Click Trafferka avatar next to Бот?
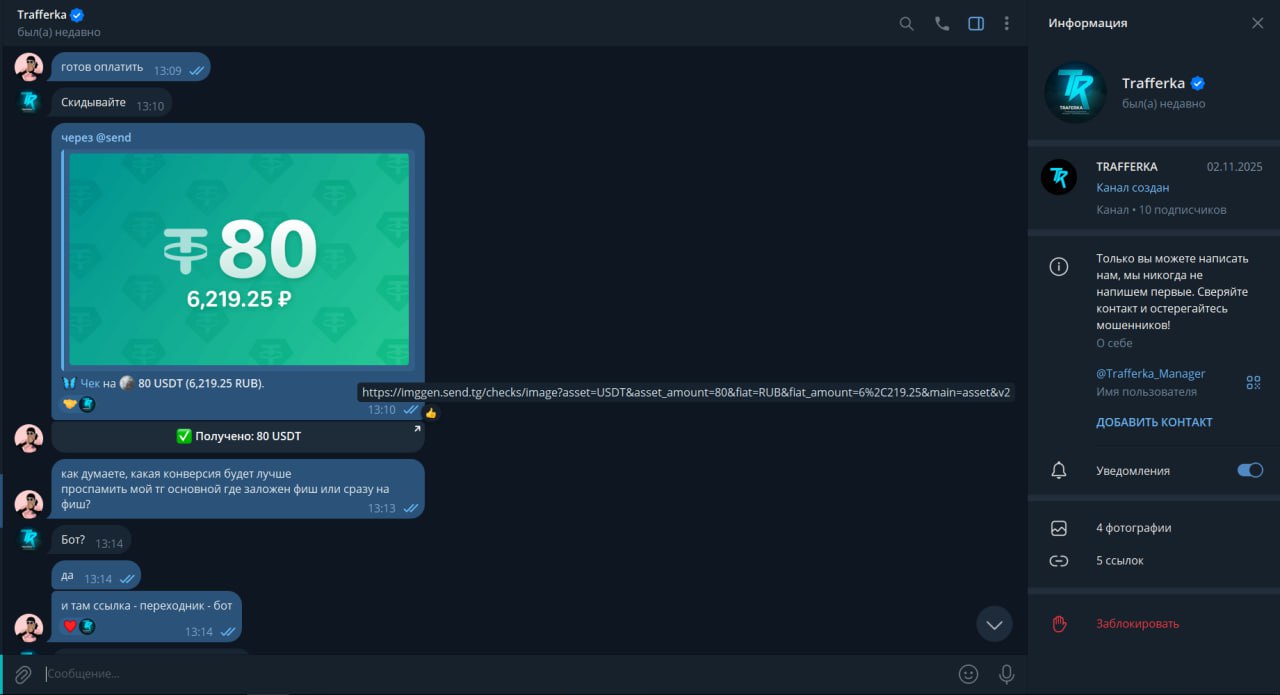1280x695 pixels. tap(29, 539)
